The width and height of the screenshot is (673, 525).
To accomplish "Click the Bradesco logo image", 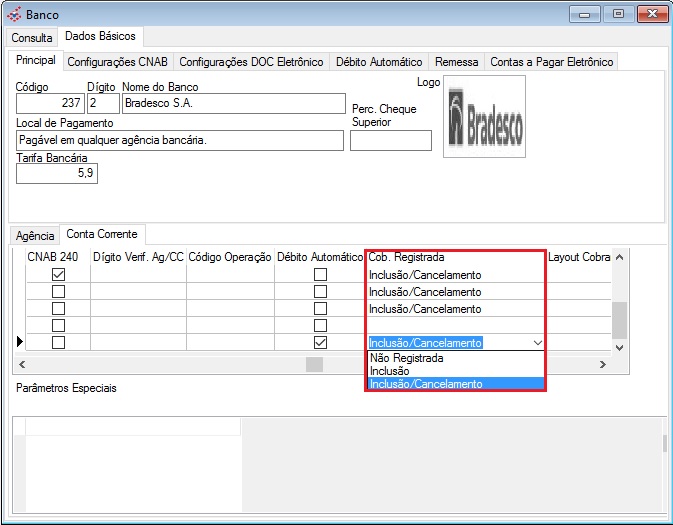I will pyautogui.click(x=484, y=116).
